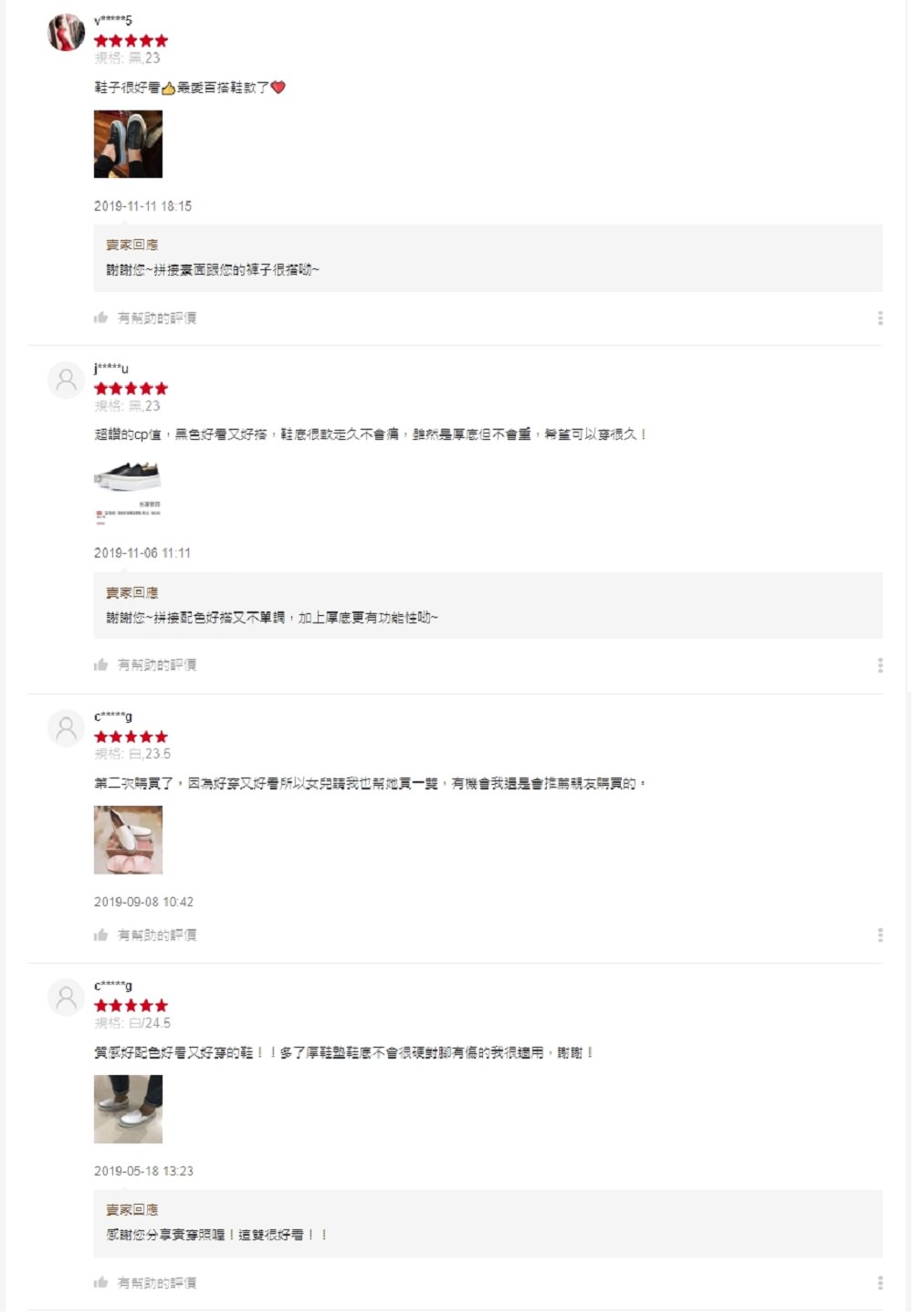The width and height of the screenshot is (913, 1316).
Task: Click j*****u reviewer's default avatar
Action: (66, 381)
